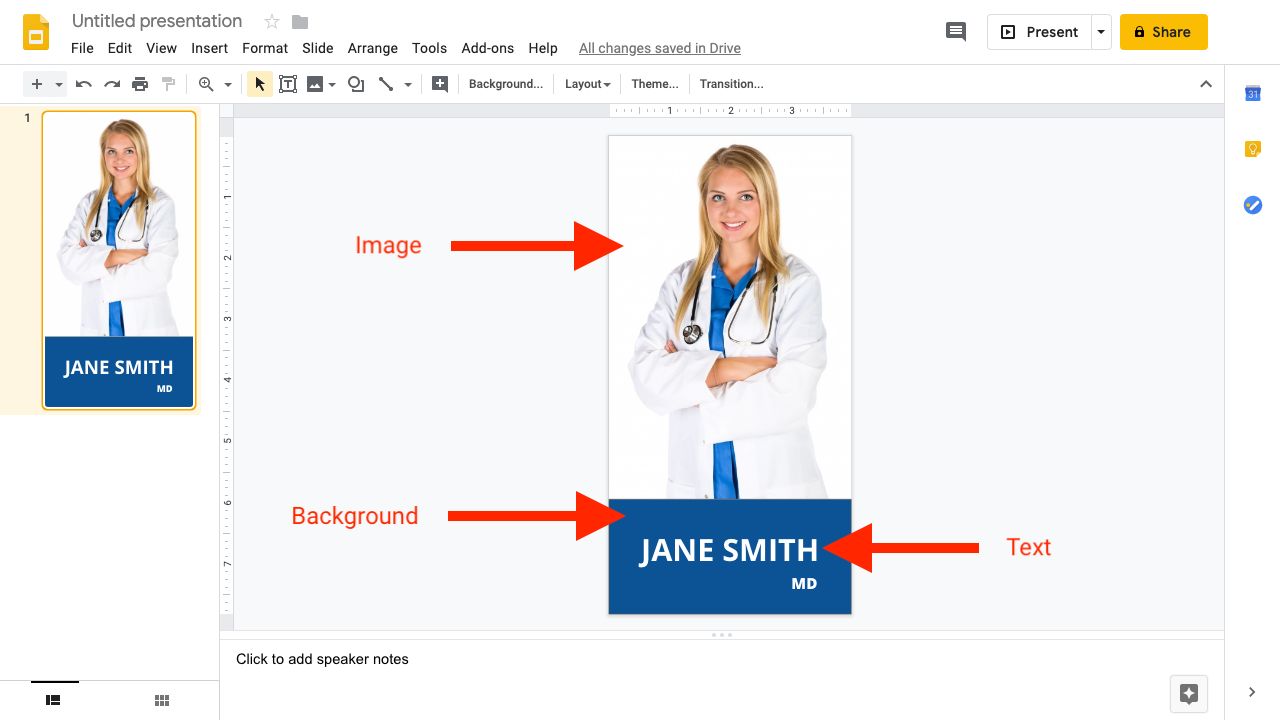
Task: Click the Share button
Action: (1163, 31)
